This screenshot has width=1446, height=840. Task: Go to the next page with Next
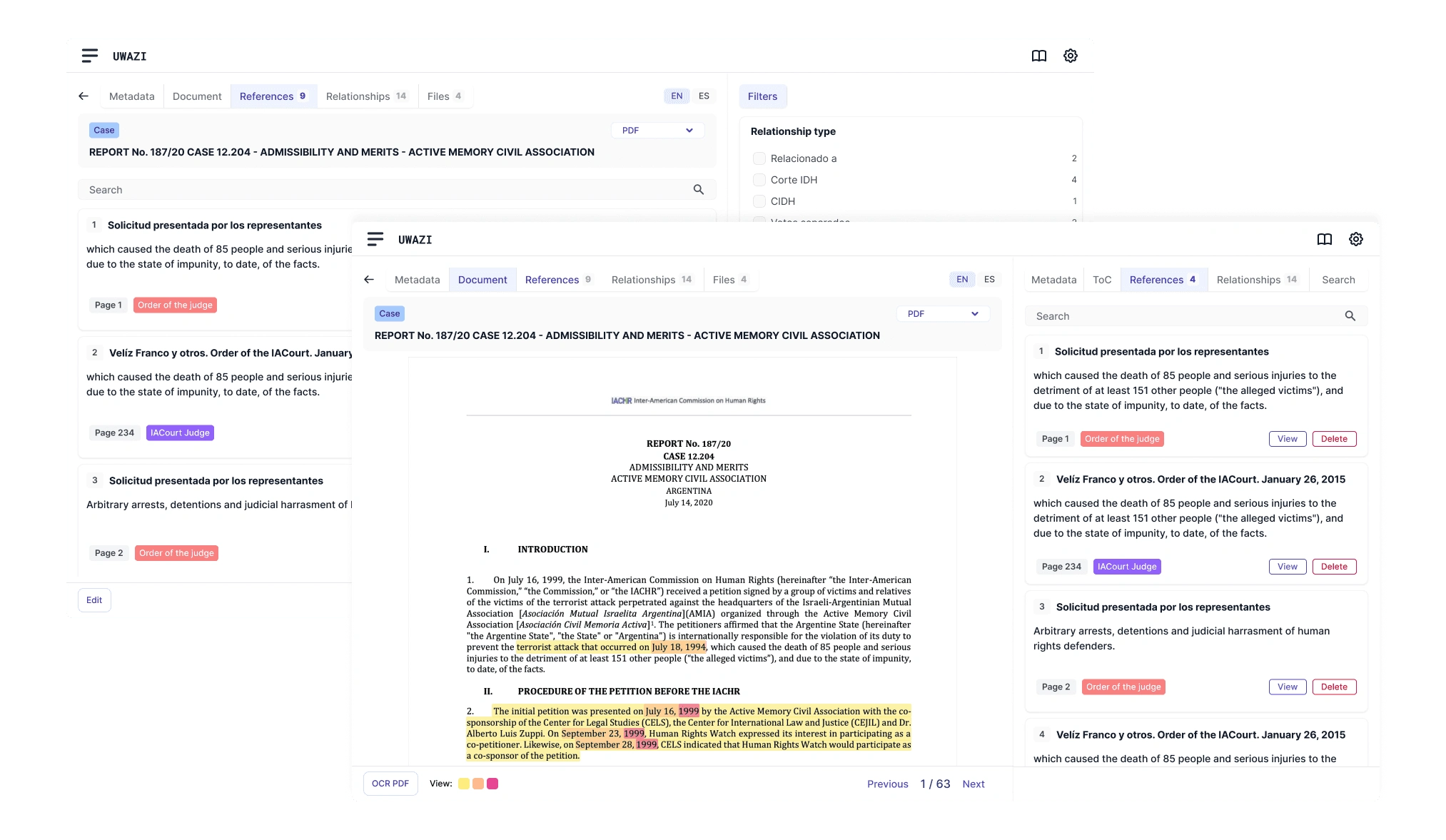coord(974,783)
